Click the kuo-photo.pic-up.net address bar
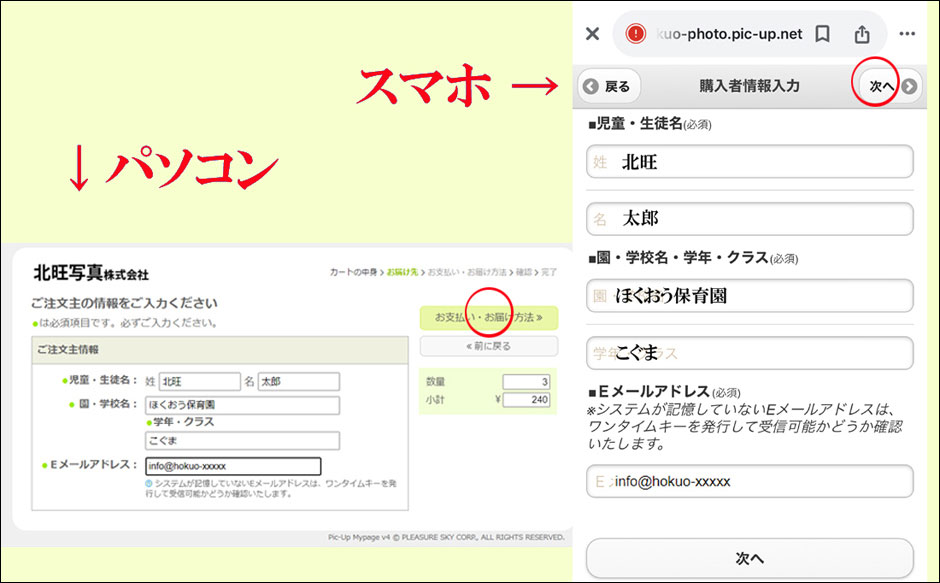Image resolution: width=940 pixels, height=583 pixels. [730, 34]
